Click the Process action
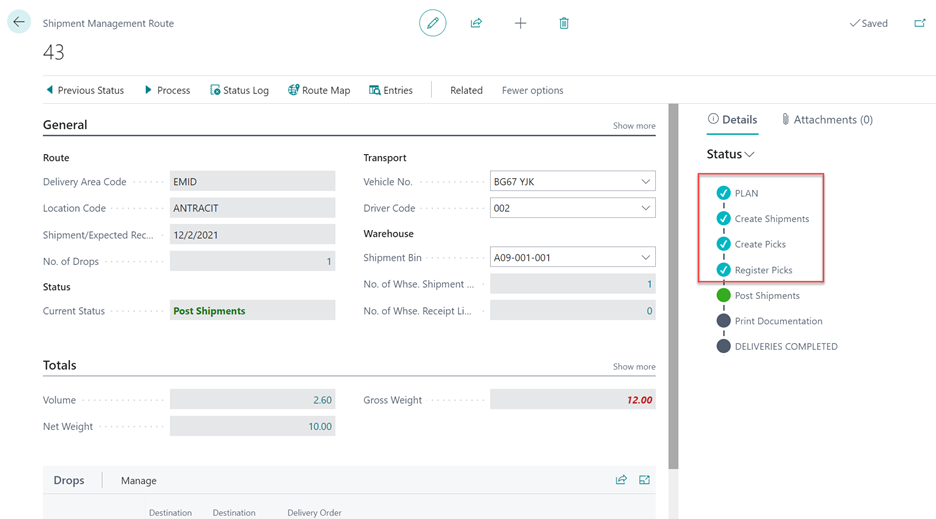Image resolution: width=936 pixels, height=519 pixels. (x=166, y=90)
